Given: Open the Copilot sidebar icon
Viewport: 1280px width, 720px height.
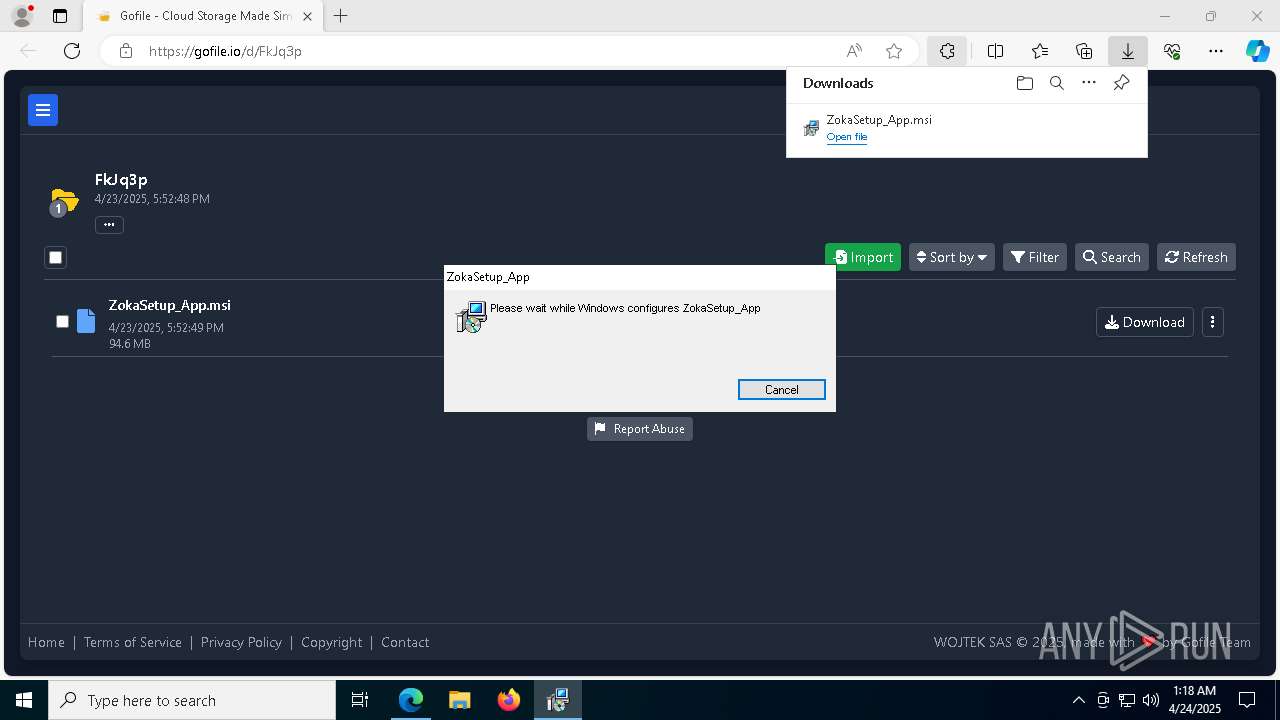Looking at the screenshot, I should coord(1258,51).
